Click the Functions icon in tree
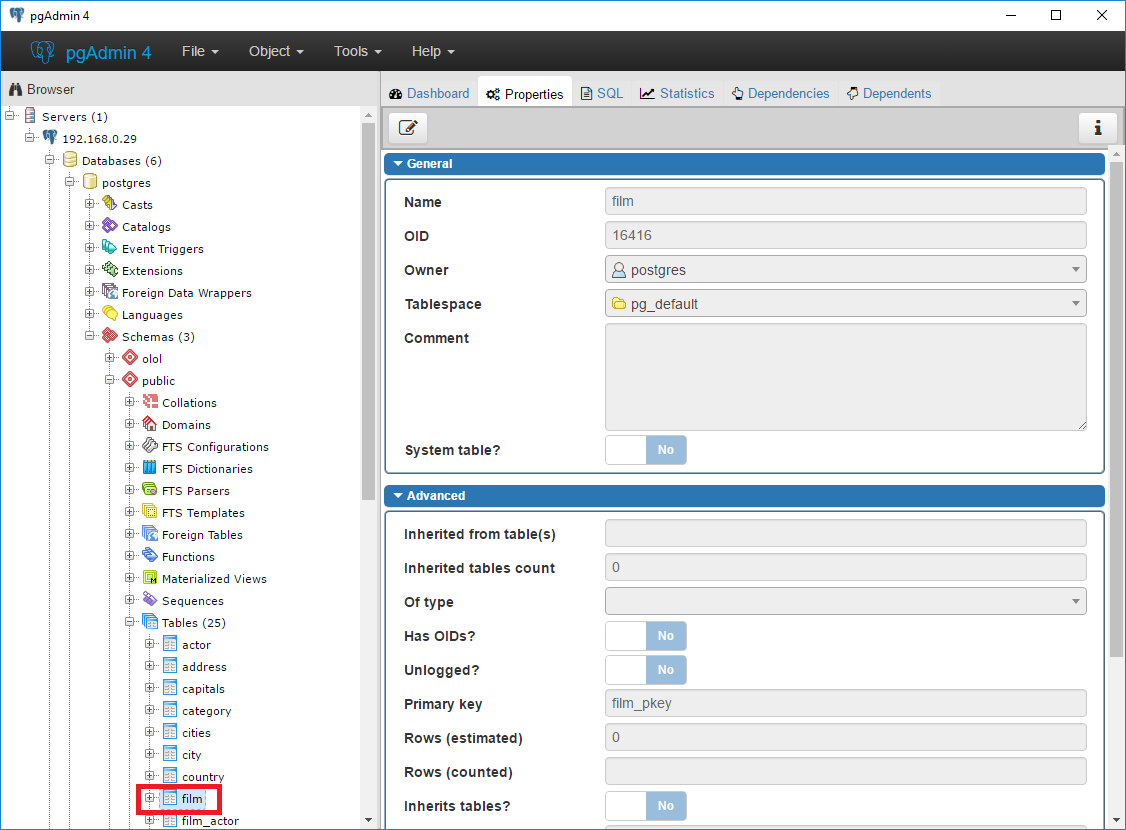Image resolution: width=1126 pixels, height=830 pixels. pos(150,556)
